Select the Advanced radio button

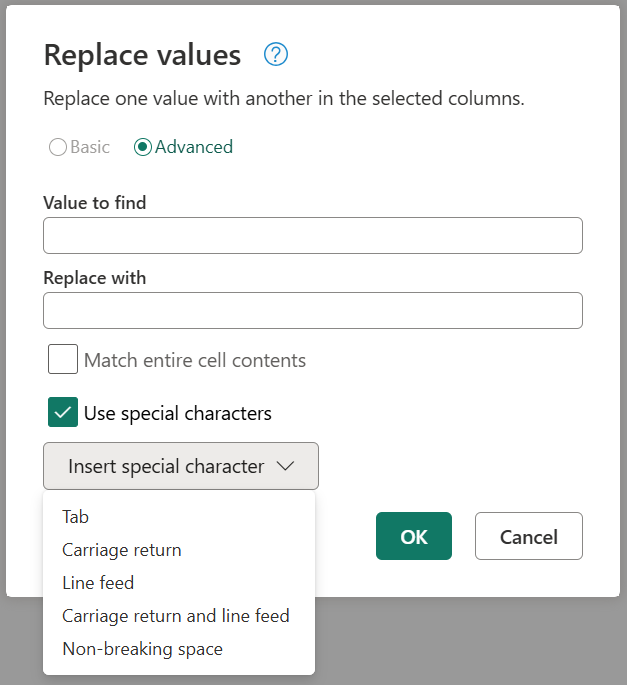point(143,147)
